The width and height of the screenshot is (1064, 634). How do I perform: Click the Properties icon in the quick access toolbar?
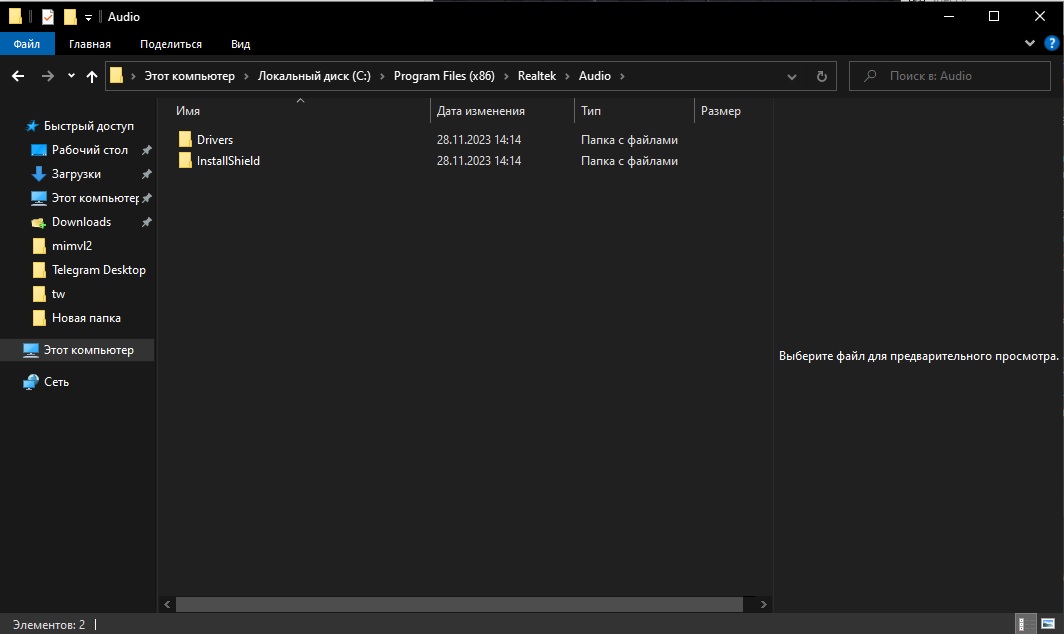48,17
